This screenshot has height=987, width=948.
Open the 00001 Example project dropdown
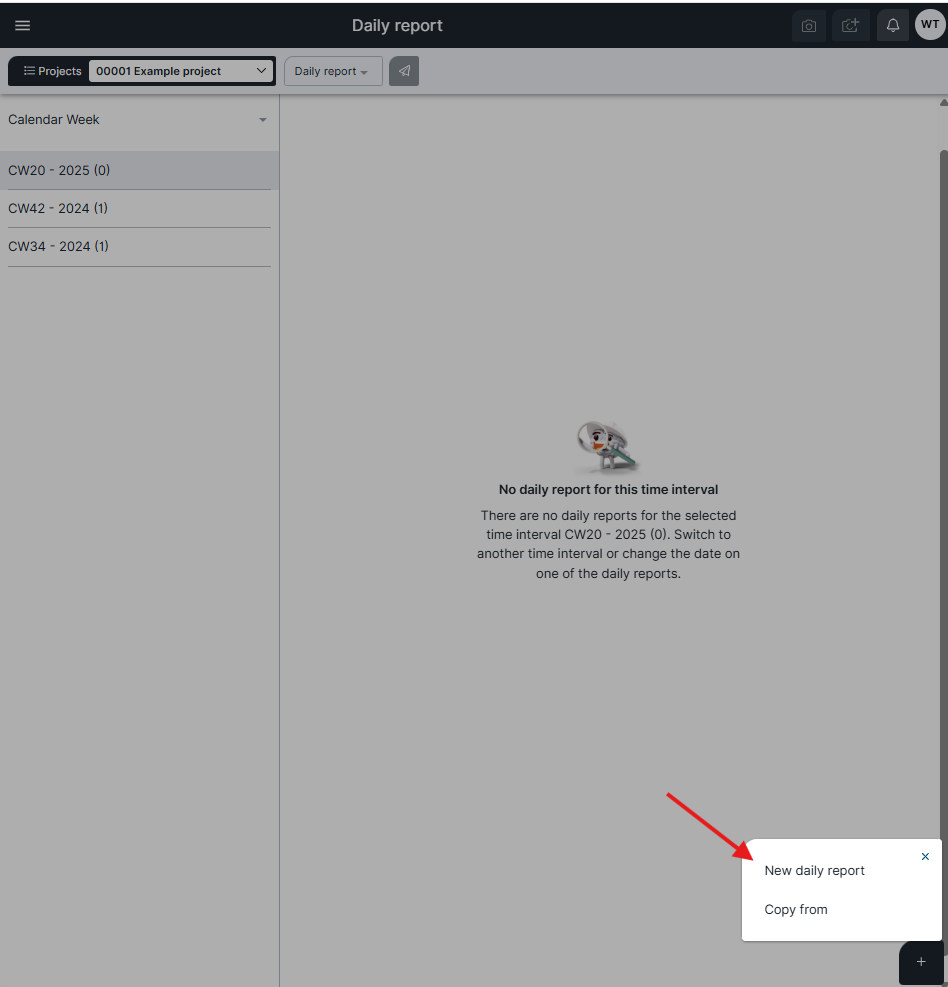181,71
